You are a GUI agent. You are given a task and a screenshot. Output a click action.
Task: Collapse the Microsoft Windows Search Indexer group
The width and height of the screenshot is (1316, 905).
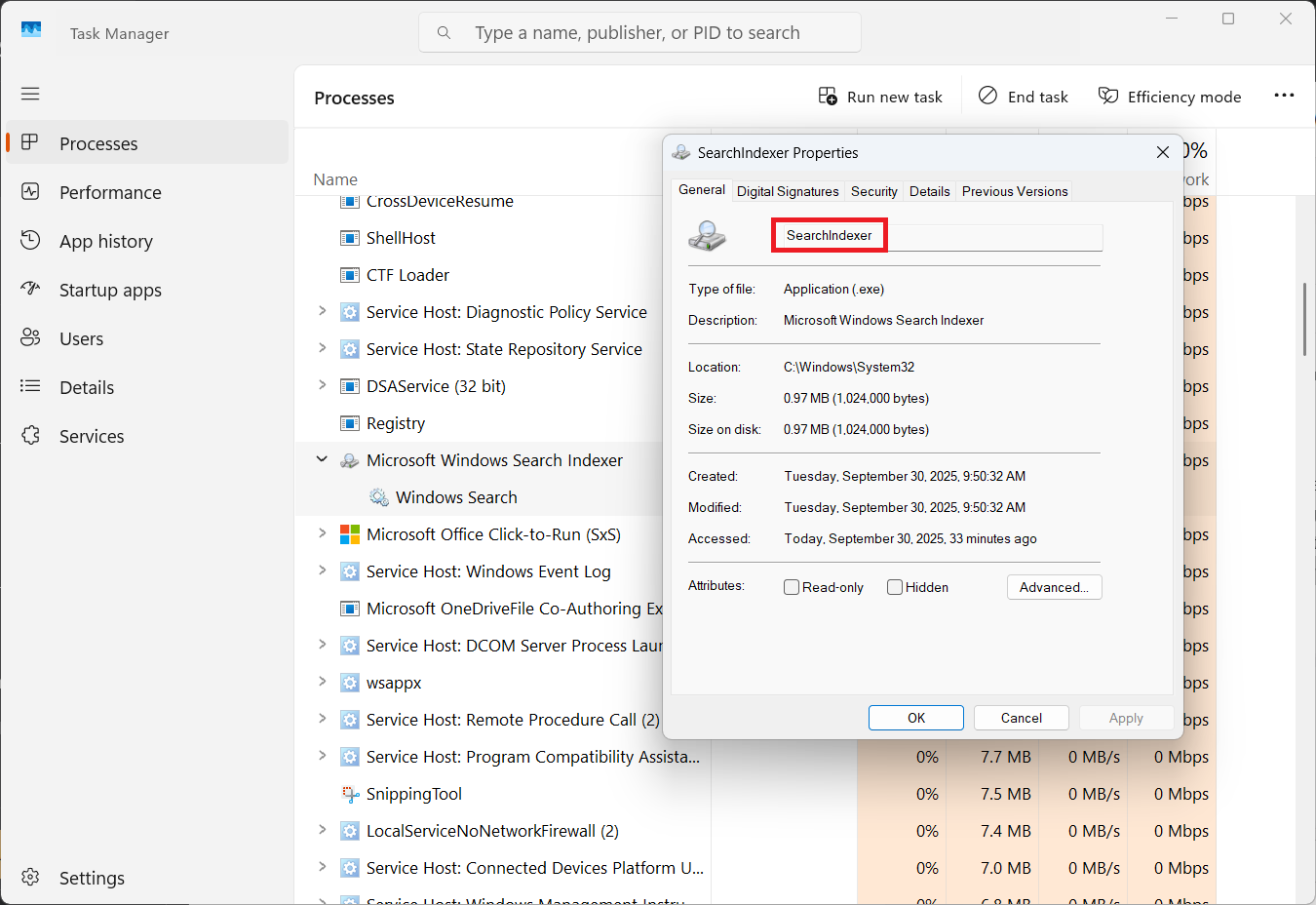pos(322,459)
